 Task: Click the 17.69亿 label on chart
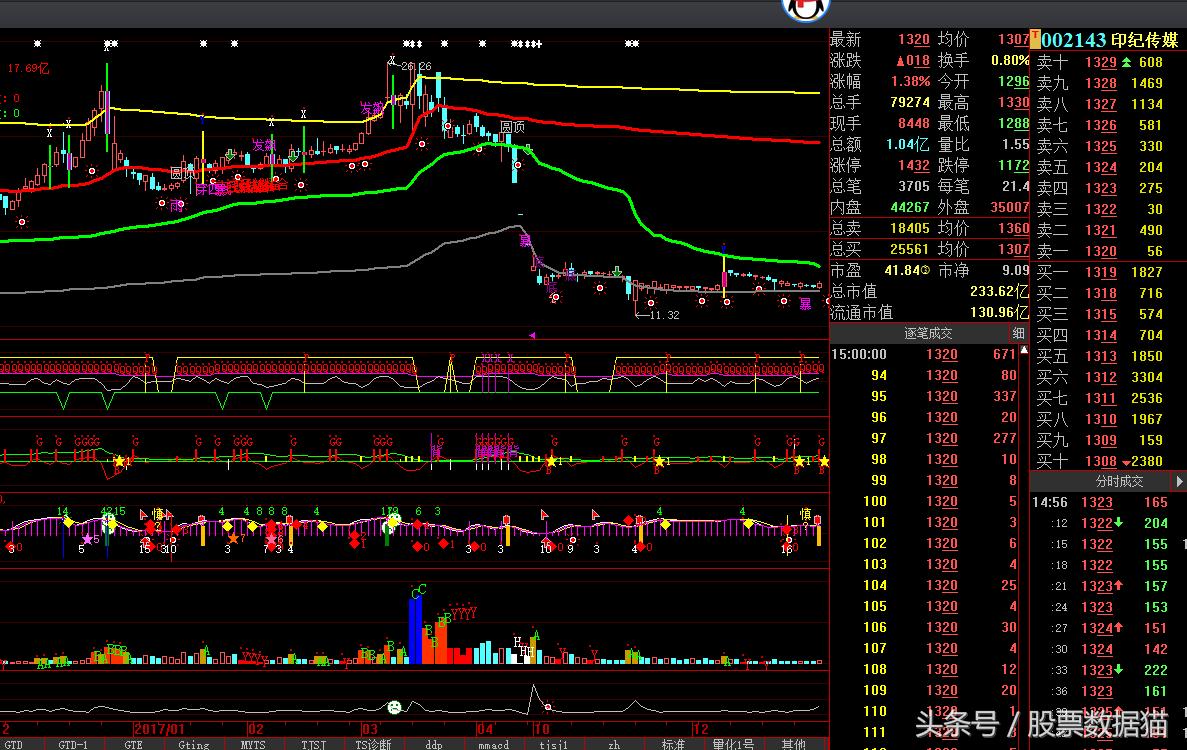(x=28, y=68)
